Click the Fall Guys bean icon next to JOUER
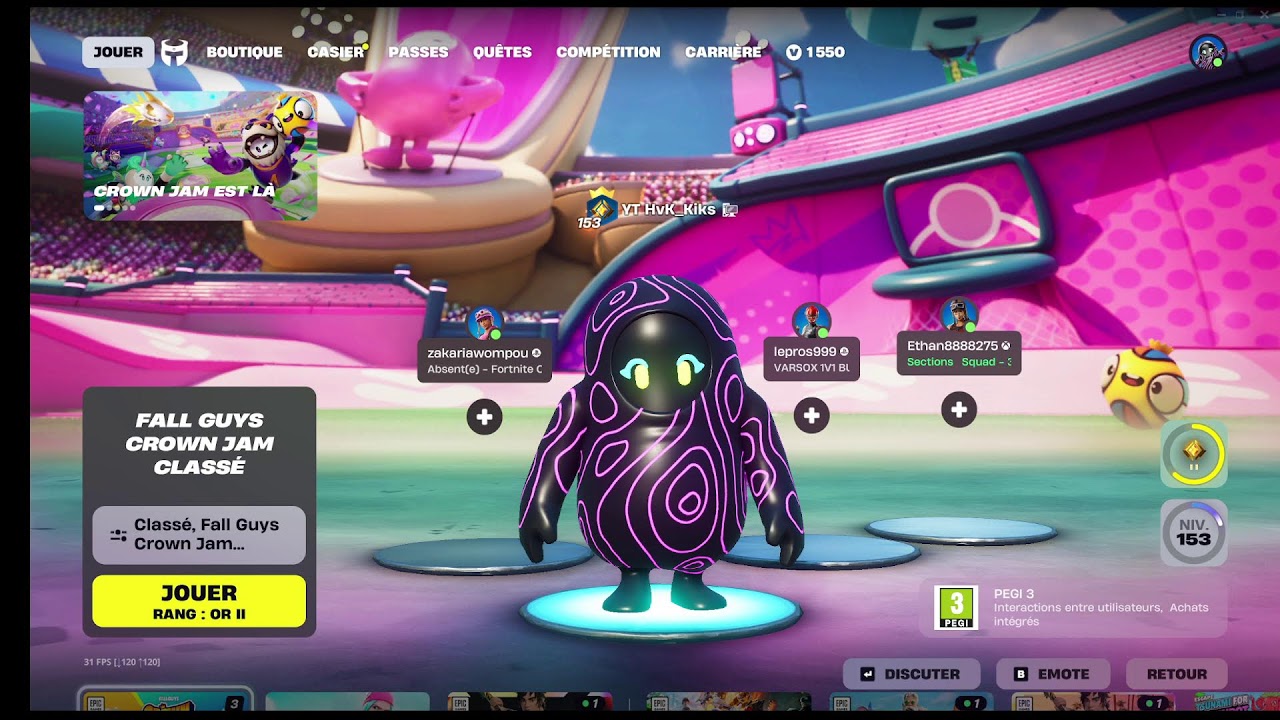The height and width of the screenshot is (720, 1280). pyautogui.click(x=175, y=52)
